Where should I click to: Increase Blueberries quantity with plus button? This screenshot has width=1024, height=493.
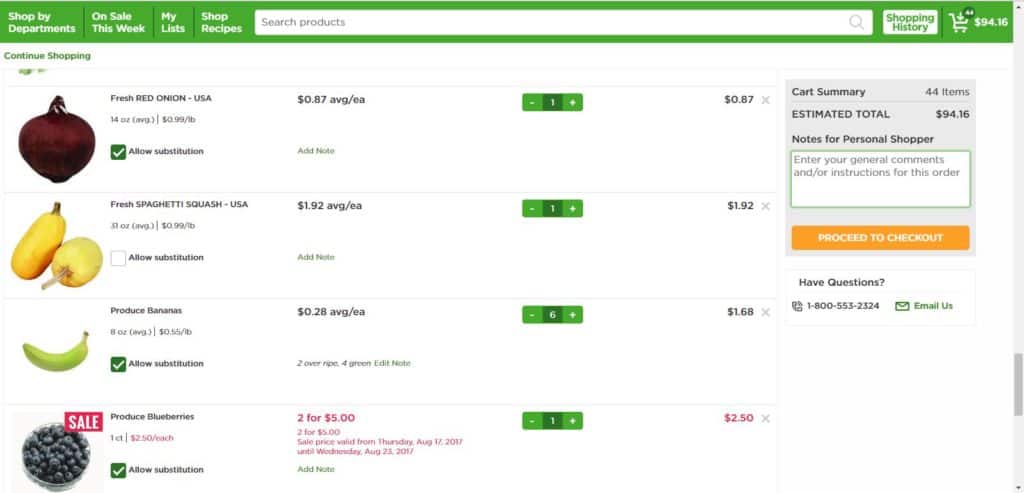tap(573, 421)
